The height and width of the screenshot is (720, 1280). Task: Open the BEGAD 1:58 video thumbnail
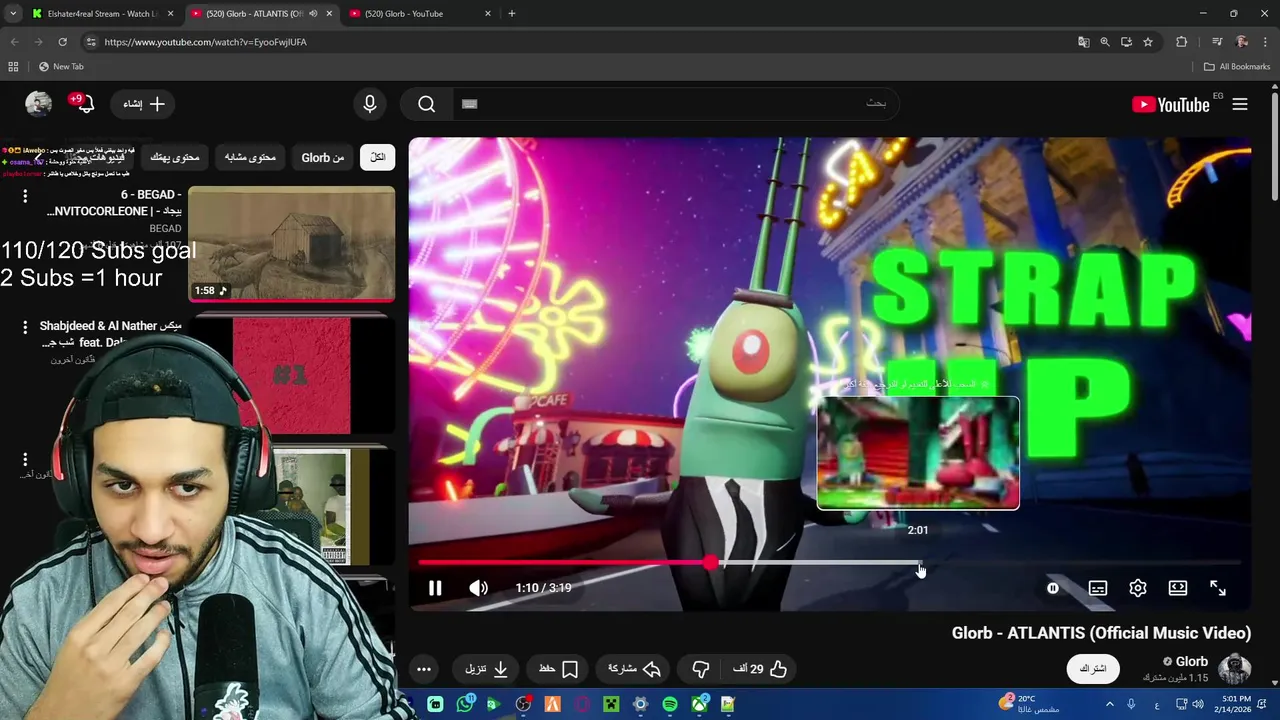pos(292,244)
